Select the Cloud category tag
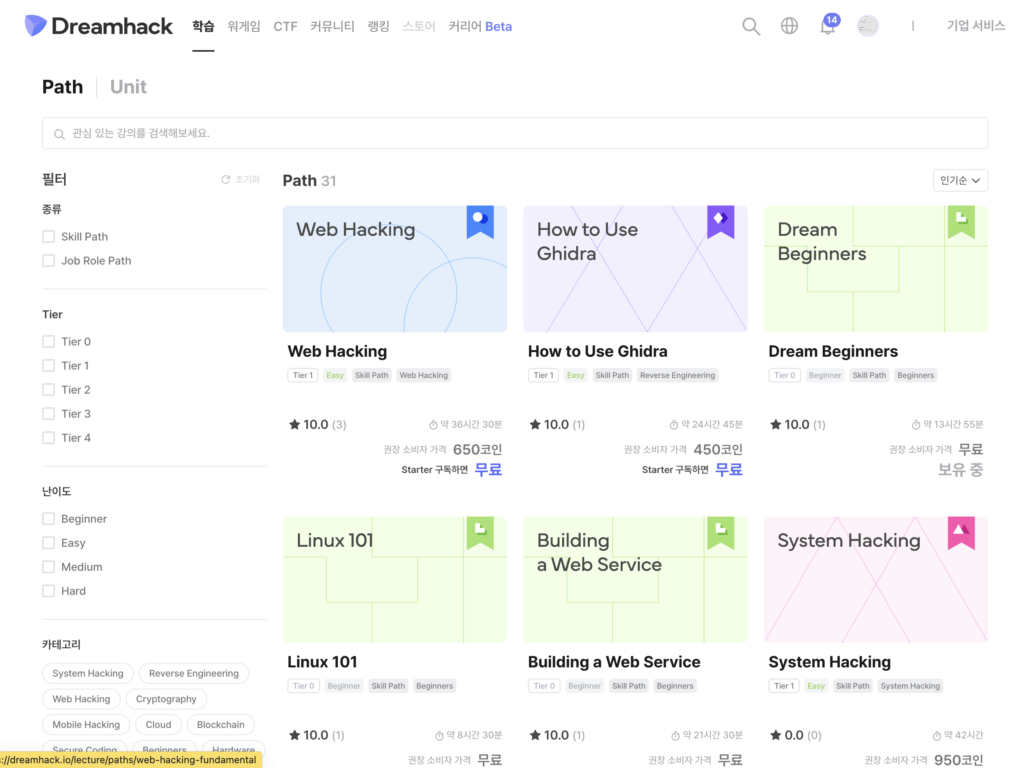1024x768 pixels. click(x=159, y=724)
